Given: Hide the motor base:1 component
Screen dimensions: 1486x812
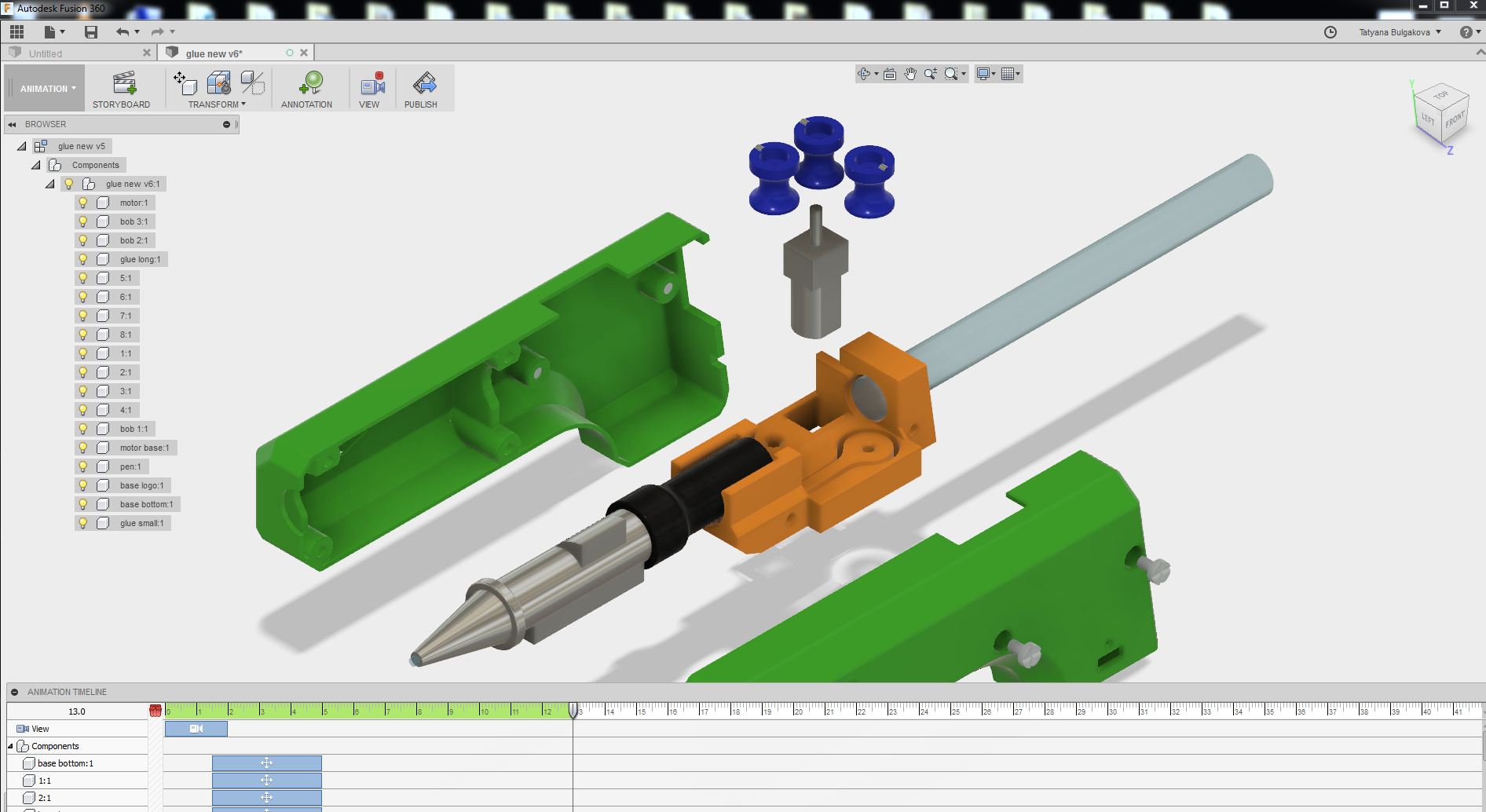Looking at the screenshot, I should pyautogui.click(x=82, y=448).
